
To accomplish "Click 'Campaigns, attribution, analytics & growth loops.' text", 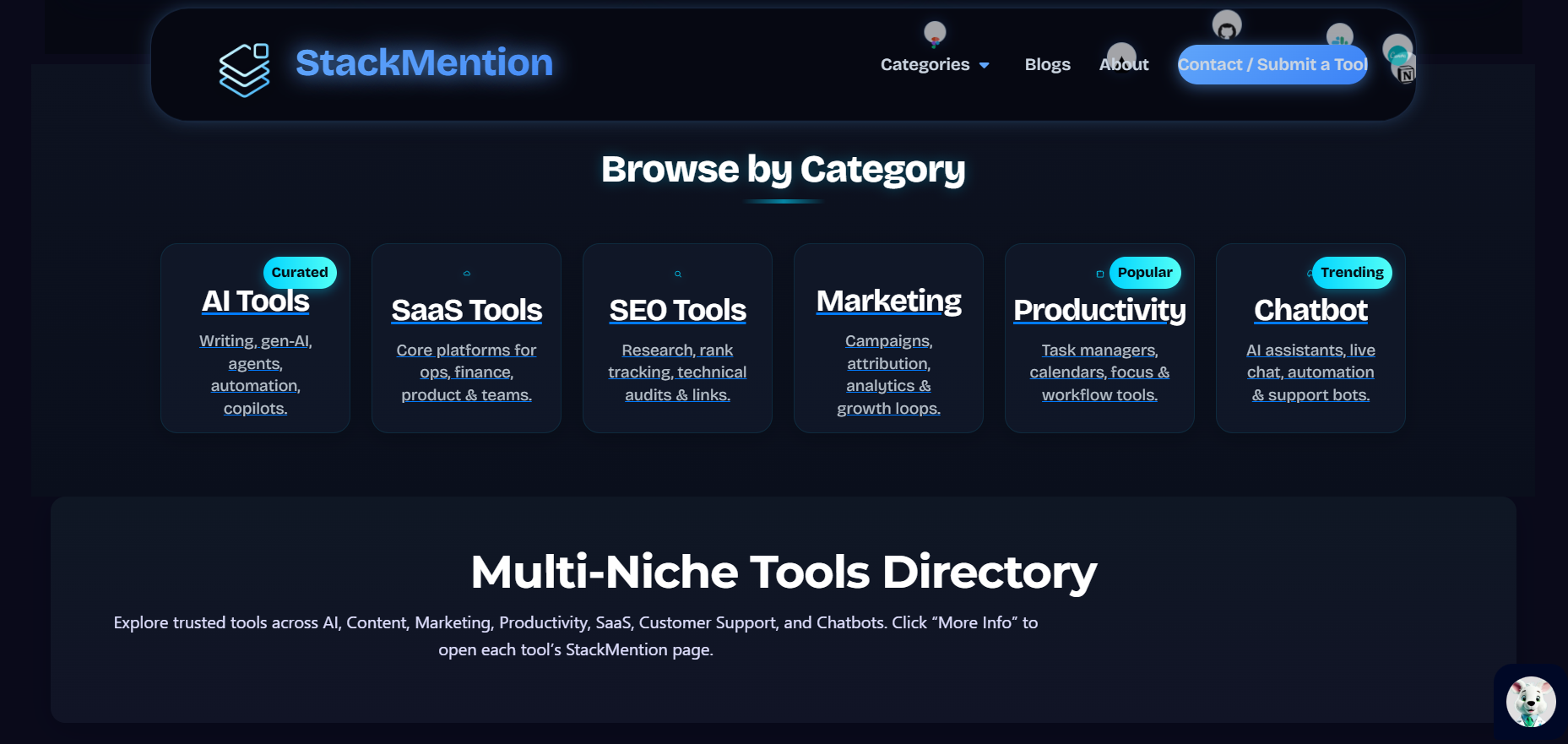I will pos(888,374).
